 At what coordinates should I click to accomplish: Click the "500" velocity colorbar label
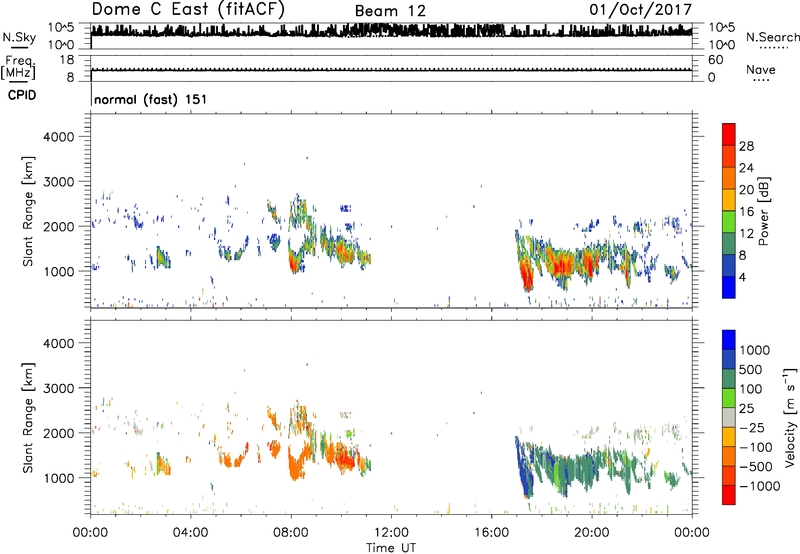pyautogui.click(x=751, y=369)
